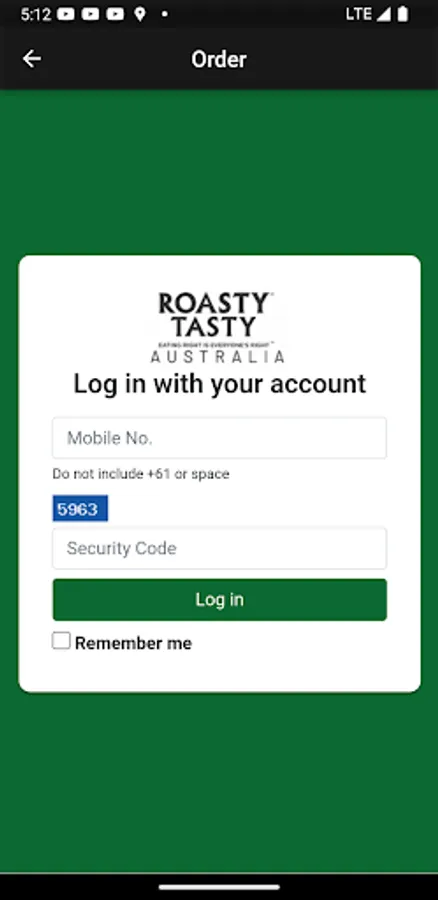The image size is (438, 900).
Task: Focus the Mobile No. input field
Action: click(x=219, y=438)
